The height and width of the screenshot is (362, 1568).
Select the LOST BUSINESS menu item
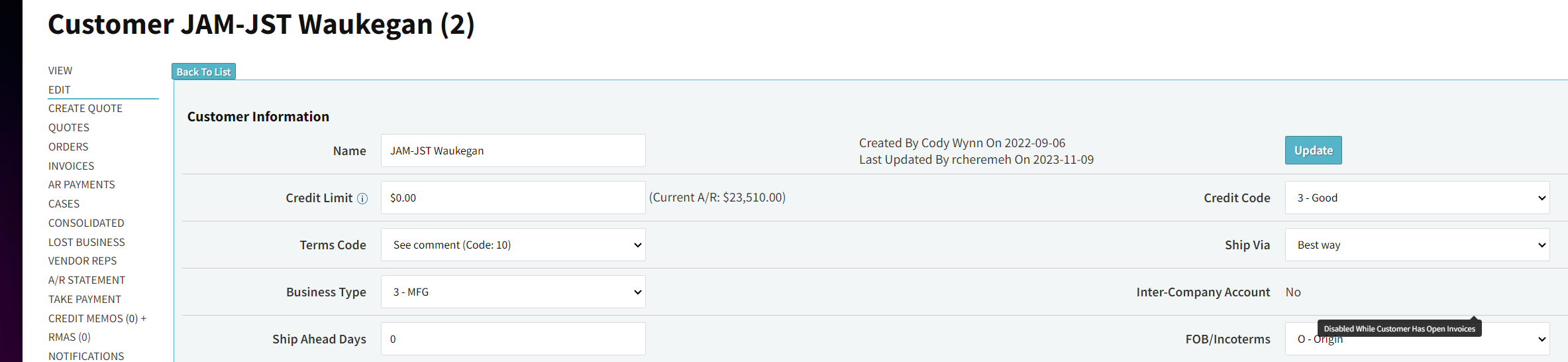(x=87, y=242)
